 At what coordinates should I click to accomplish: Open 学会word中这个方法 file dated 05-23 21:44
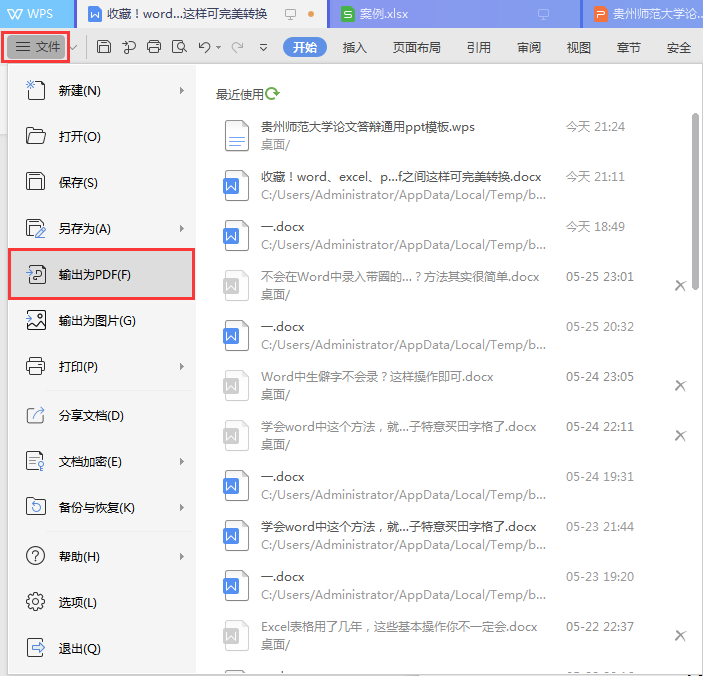coord(453,535)
